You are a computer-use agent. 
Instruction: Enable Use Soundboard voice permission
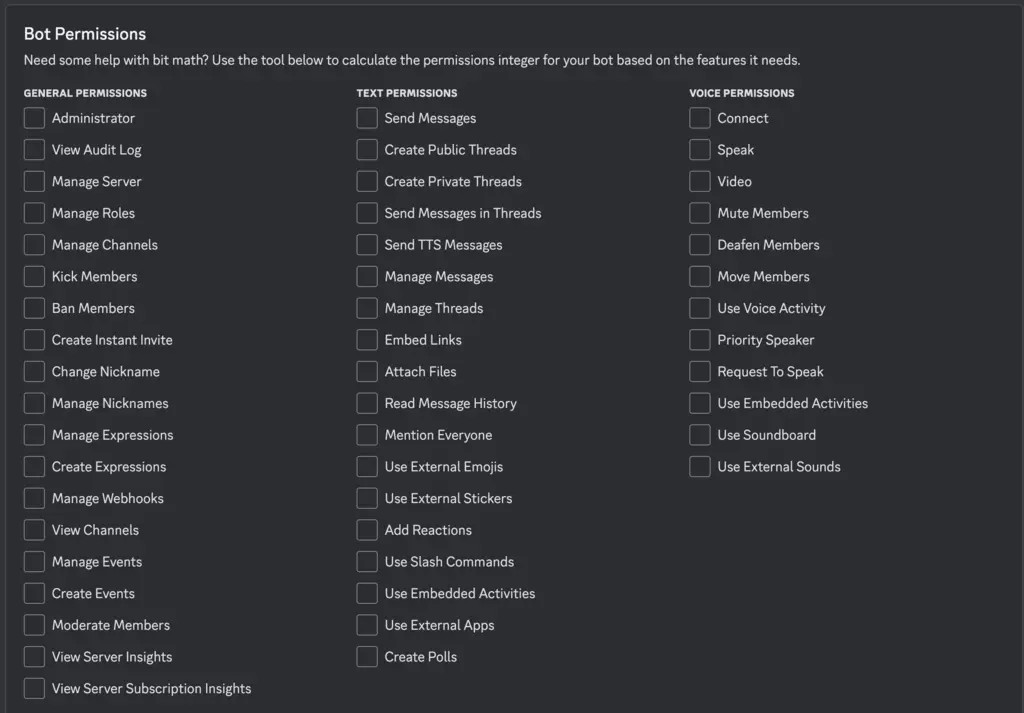click(x=699, y=435)
